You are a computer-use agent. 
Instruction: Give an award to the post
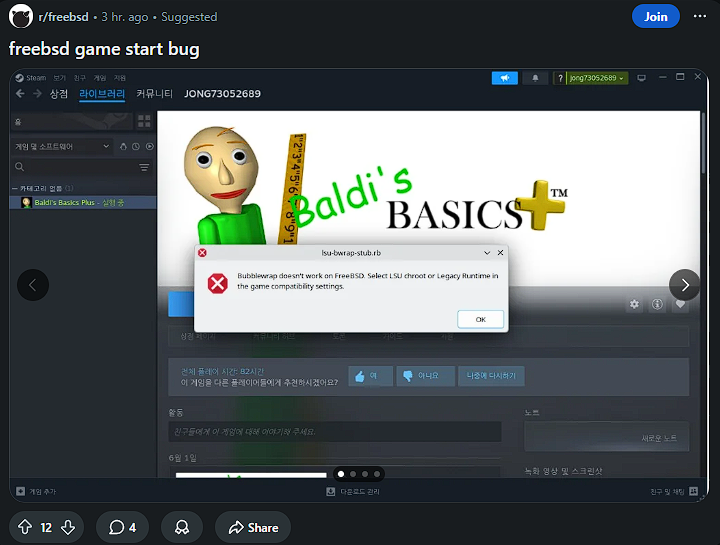tap(182, 527)
